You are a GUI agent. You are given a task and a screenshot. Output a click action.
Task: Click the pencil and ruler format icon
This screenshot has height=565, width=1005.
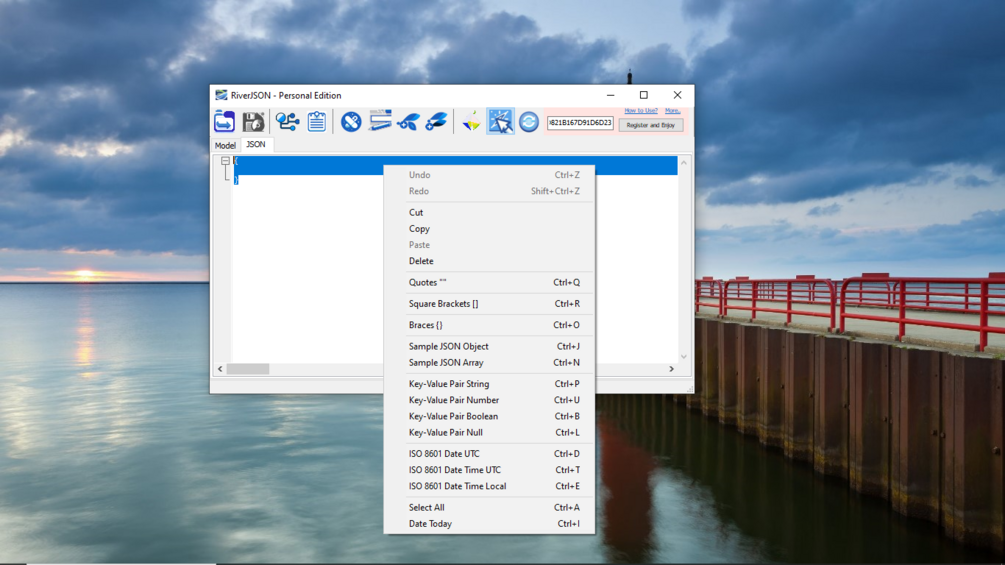click(x=379, y=120)
